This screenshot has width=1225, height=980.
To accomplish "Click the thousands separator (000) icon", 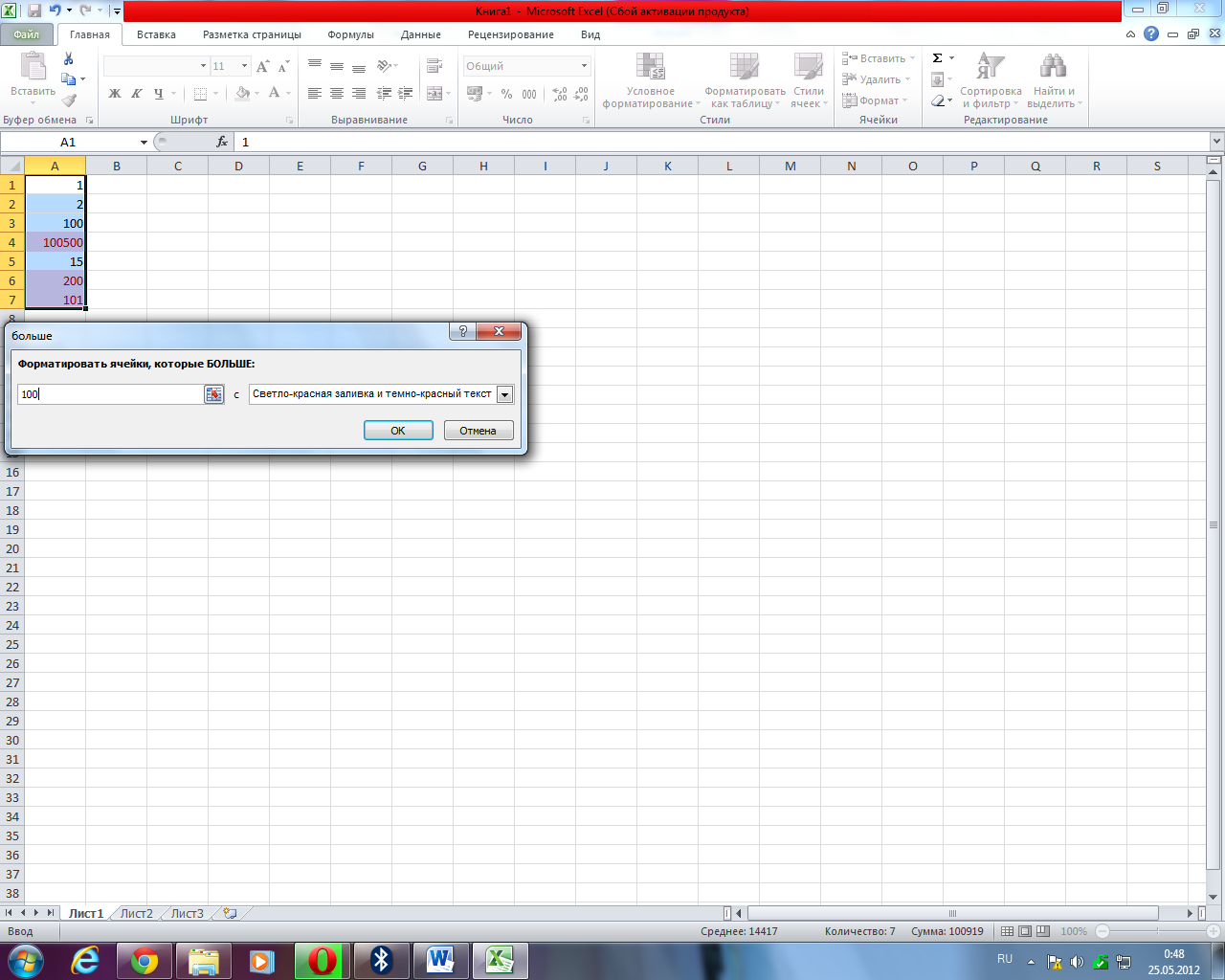I will [x=529, y=94].
